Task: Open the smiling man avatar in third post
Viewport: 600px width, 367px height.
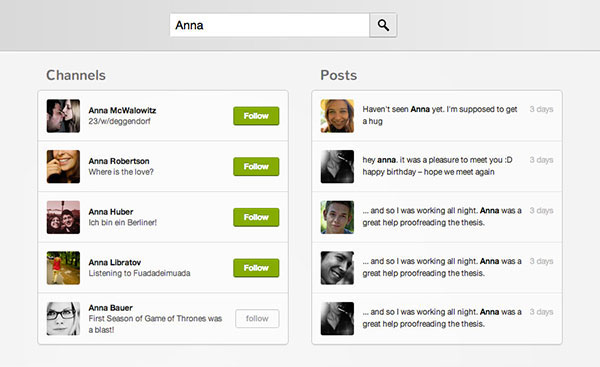Action: coord(337,217)
